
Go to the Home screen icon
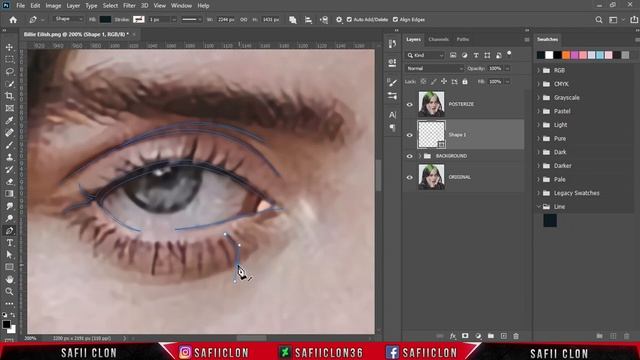[x=13, y=20]
